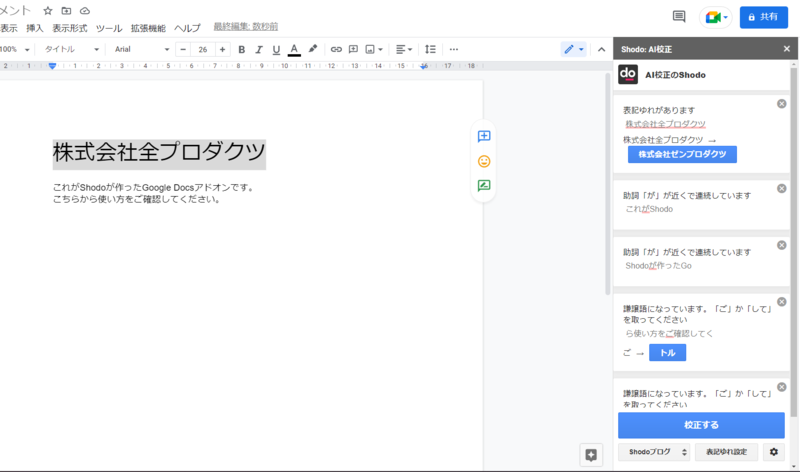This screenshot has height=472, width=800.
Task: Dismiss the これがShodo particle warning
Action: pyautogui.click(x=782, y=189)
